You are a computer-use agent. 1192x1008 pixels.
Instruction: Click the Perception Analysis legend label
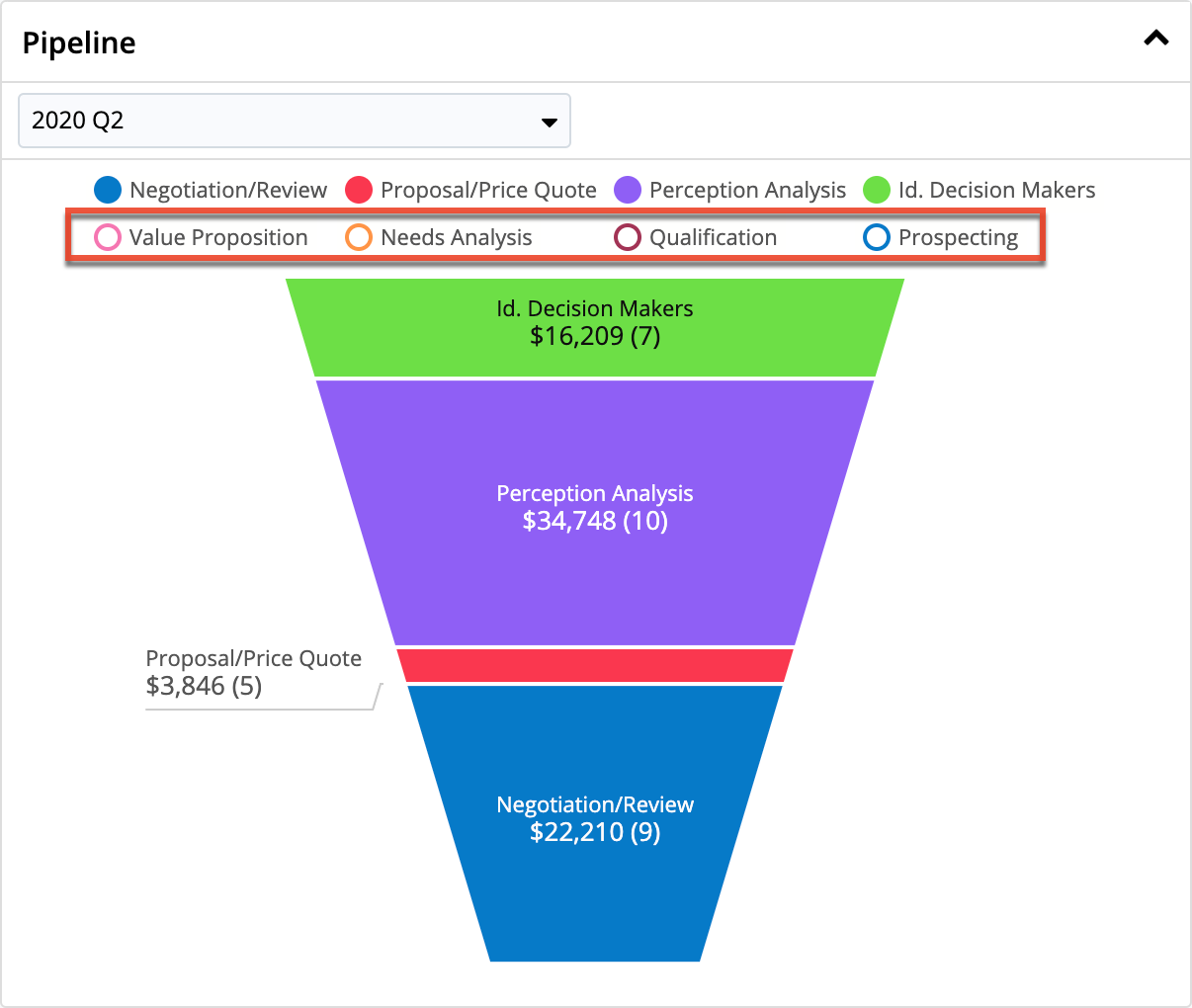point(747,190)
